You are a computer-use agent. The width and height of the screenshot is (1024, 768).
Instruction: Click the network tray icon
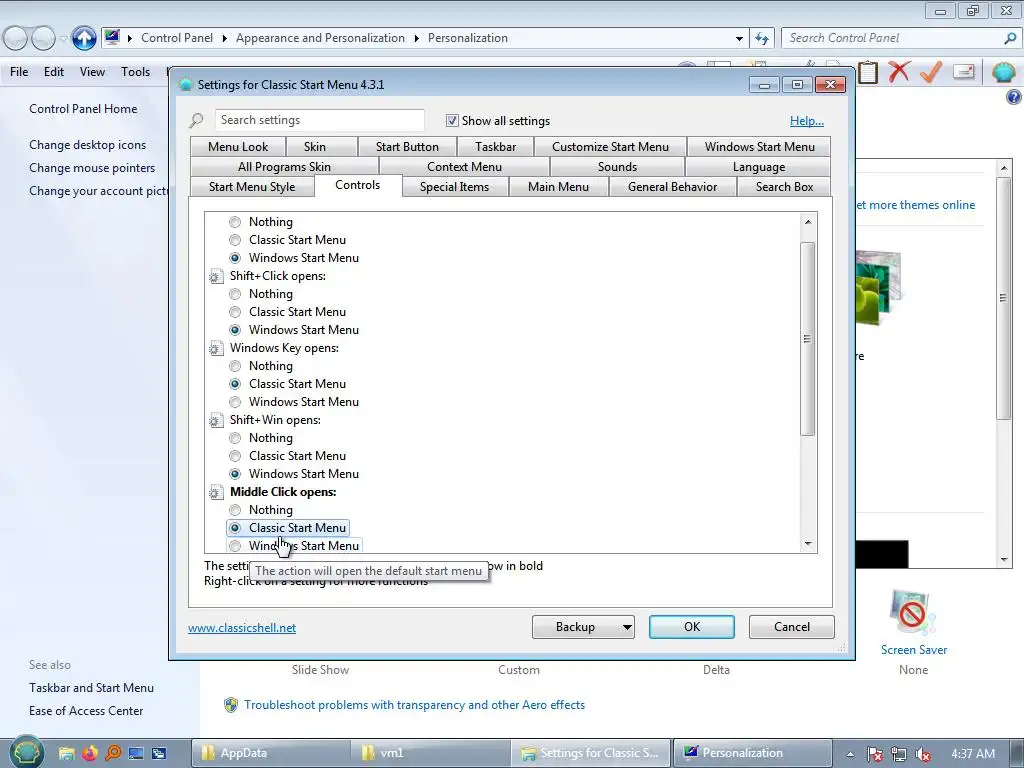click(x=899, y=754)
